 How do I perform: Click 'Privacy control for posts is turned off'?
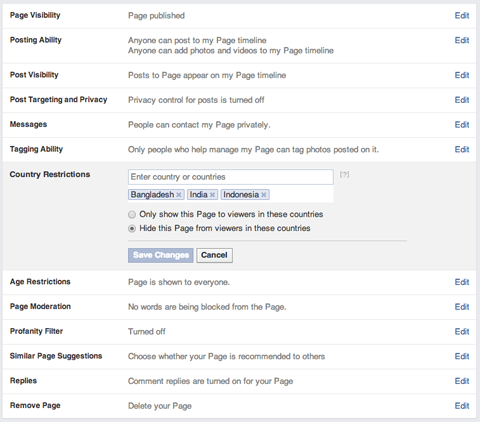[x=196, y=100]
